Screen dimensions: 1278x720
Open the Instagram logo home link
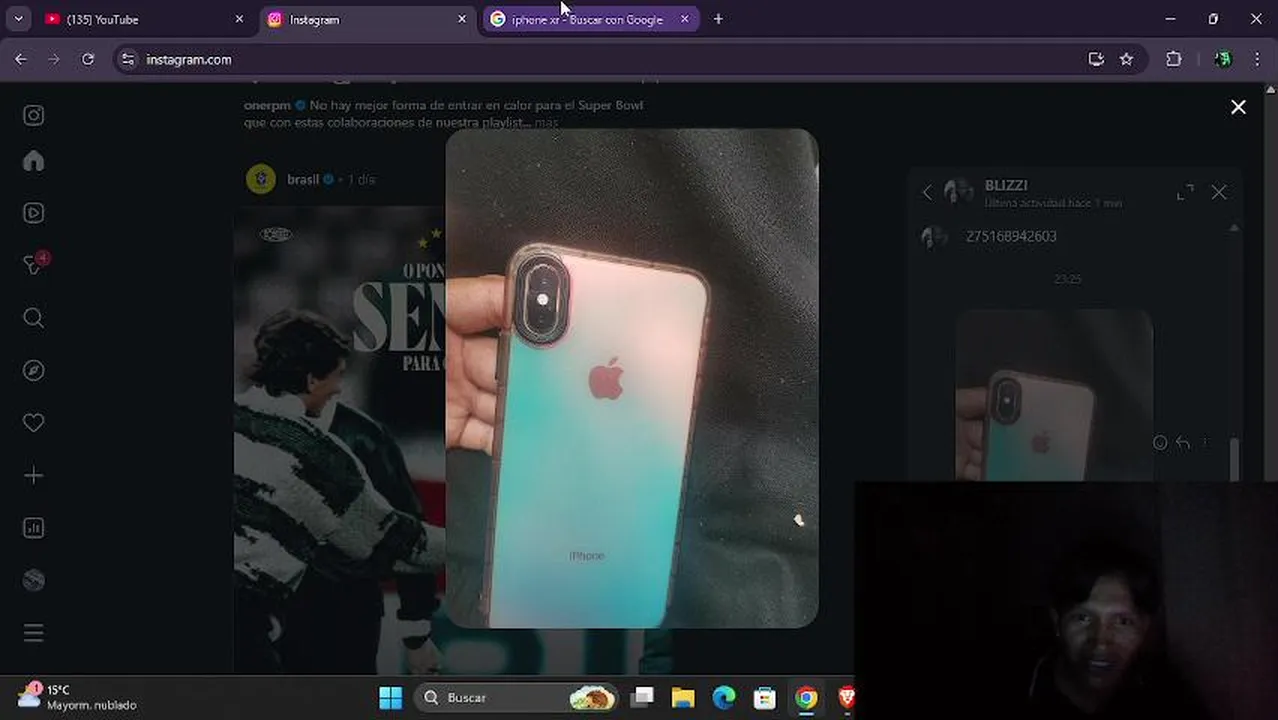[33, 115]
